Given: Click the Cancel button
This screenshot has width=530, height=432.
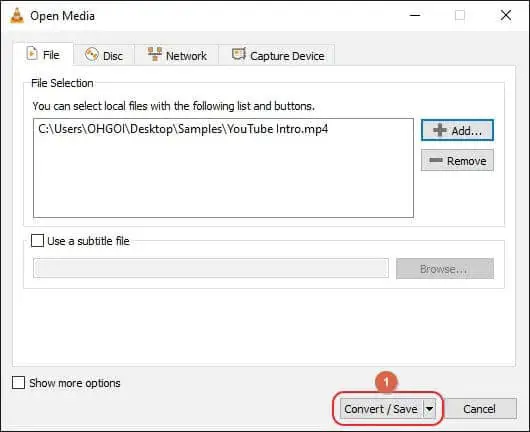Looking at the screenshot, I should [479, 409].
